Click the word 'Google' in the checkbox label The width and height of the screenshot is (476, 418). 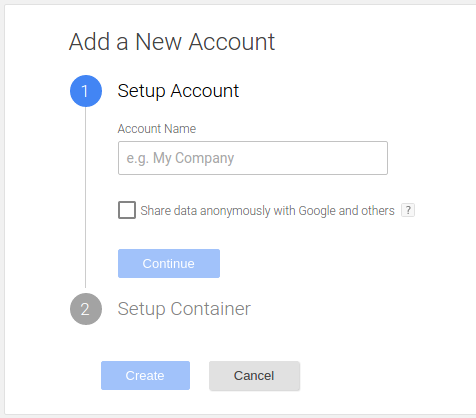[317, 211]
